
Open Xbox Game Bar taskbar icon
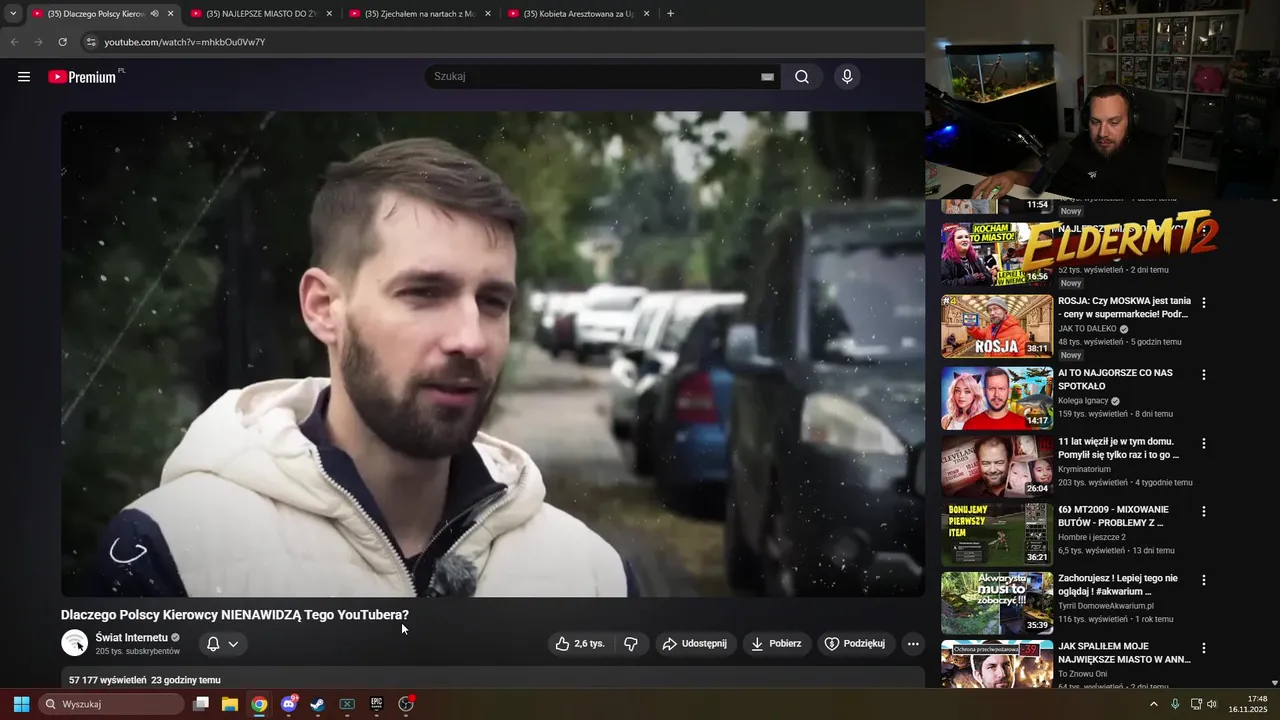click(x=347, y=704)
